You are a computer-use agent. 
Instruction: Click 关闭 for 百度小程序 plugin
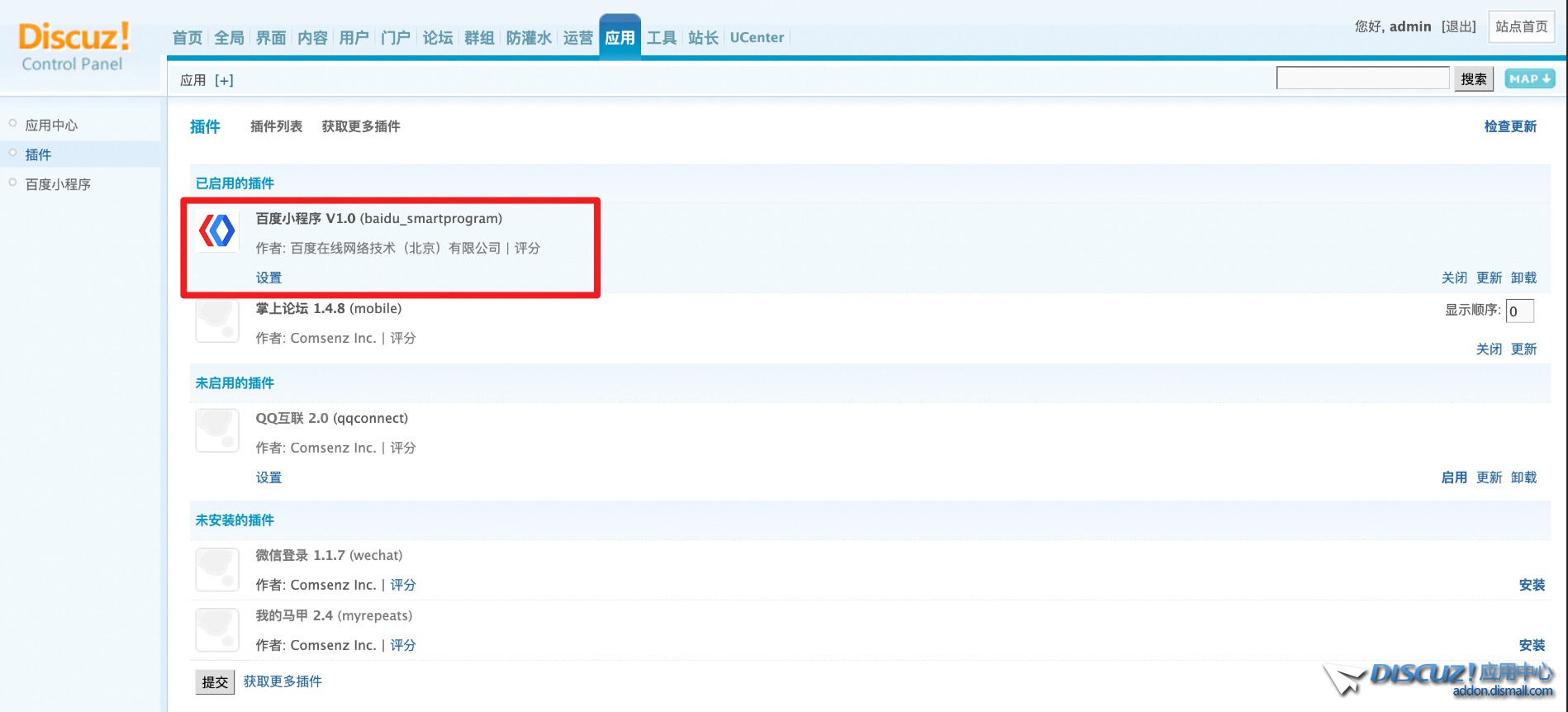click(x=1455, y=278)
